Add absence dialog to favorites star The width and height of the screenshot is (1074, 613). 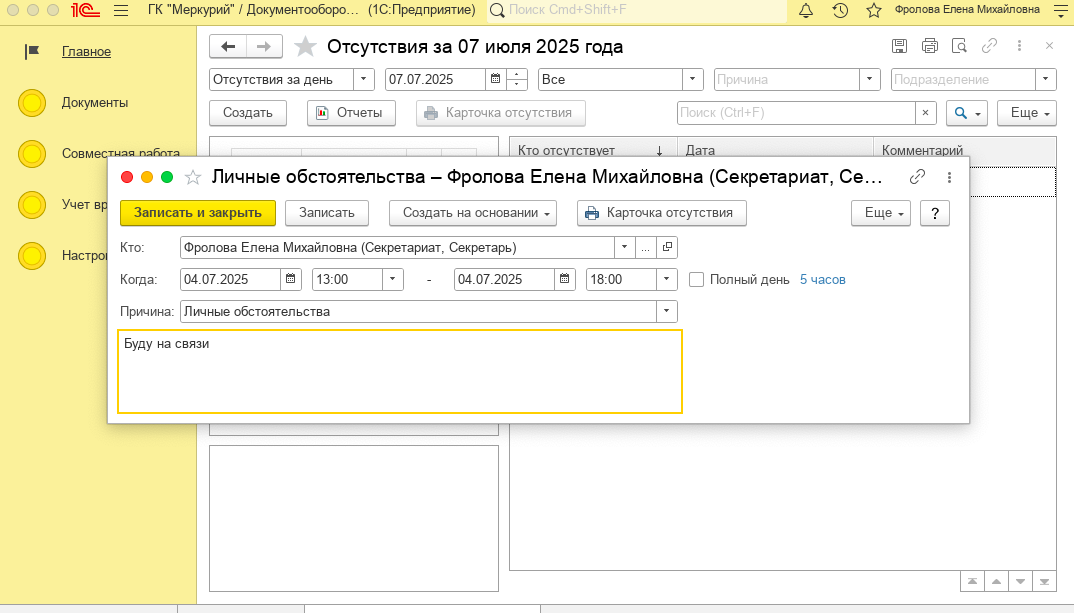point(193,177)
